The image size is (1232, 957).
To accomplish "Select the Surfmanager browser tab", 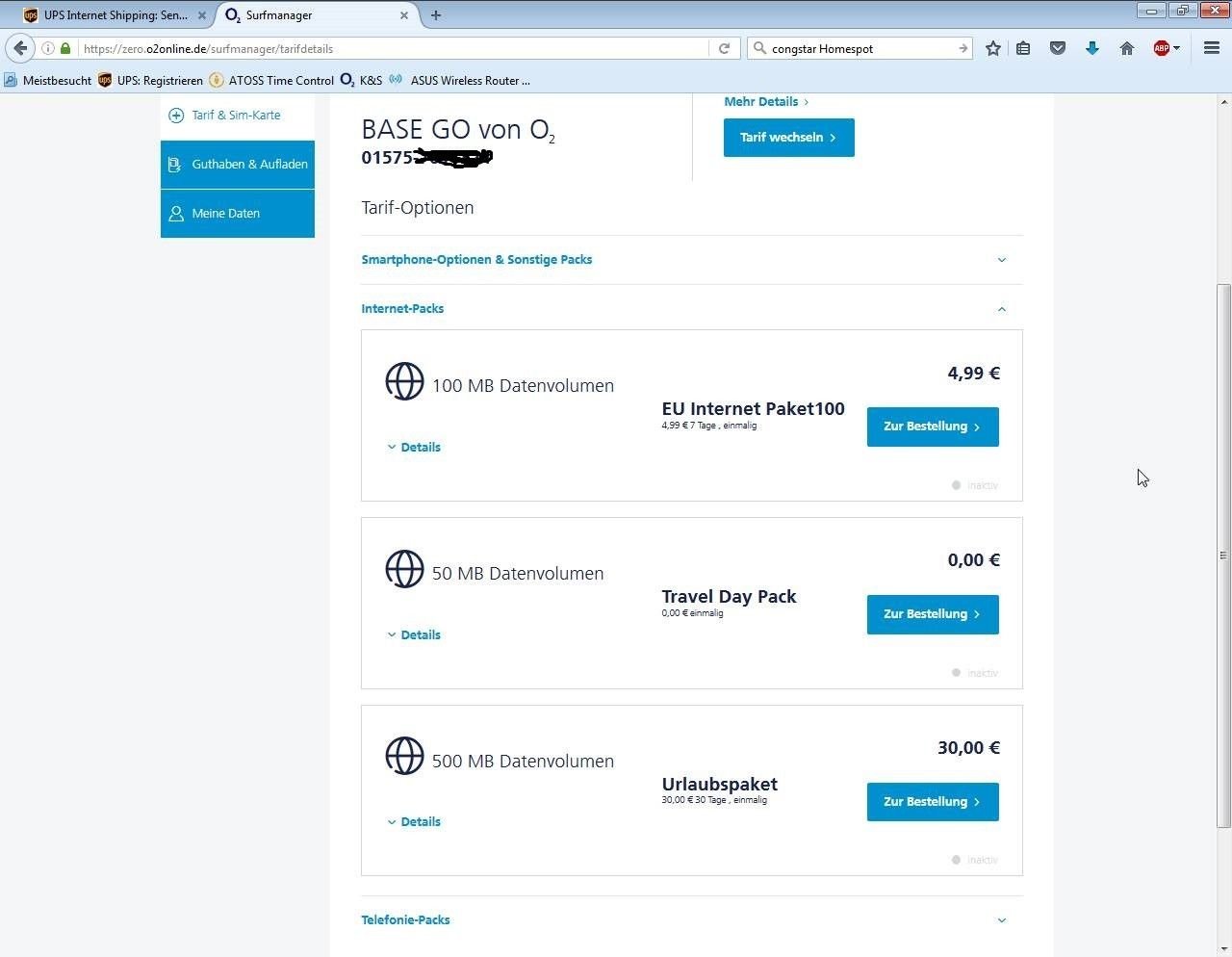I will (318, 15).
